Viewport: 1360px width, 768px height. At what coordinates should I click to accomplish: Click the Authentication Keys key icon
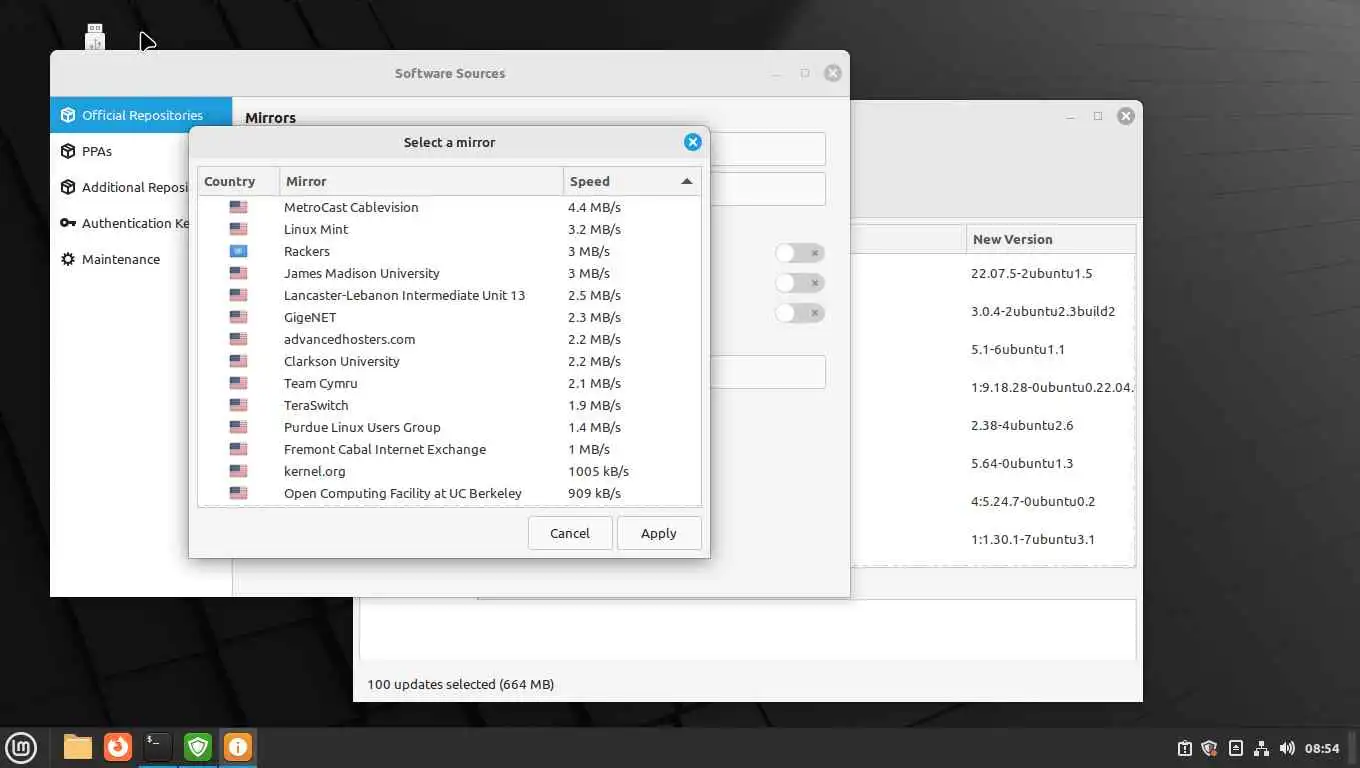[x=68, y=223]
